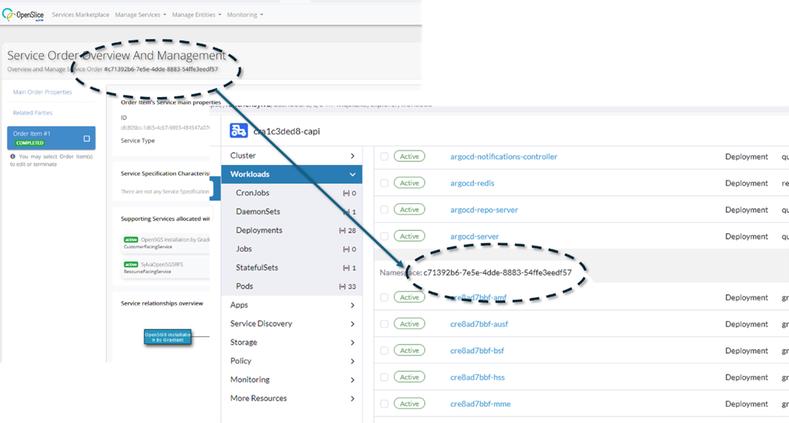Image resolution: width=789 pixels, height=423 pixels.
Task: Click the OpenSGS installation node in relationships graph
Action: coord(165,336)
